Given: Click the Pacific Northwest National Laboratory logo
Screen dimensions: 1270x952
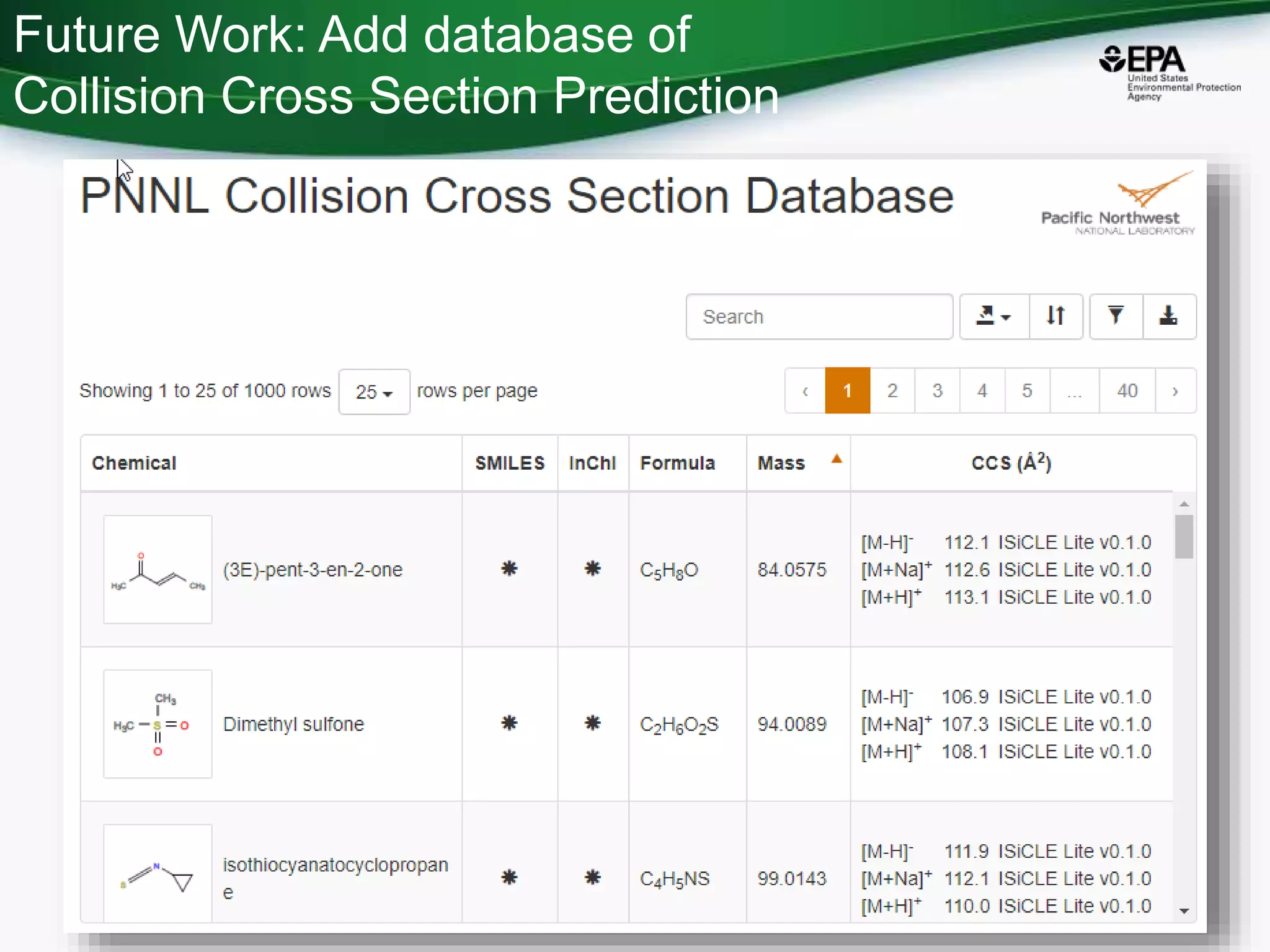Looking at the screenshot, I should coord(1118,203).
